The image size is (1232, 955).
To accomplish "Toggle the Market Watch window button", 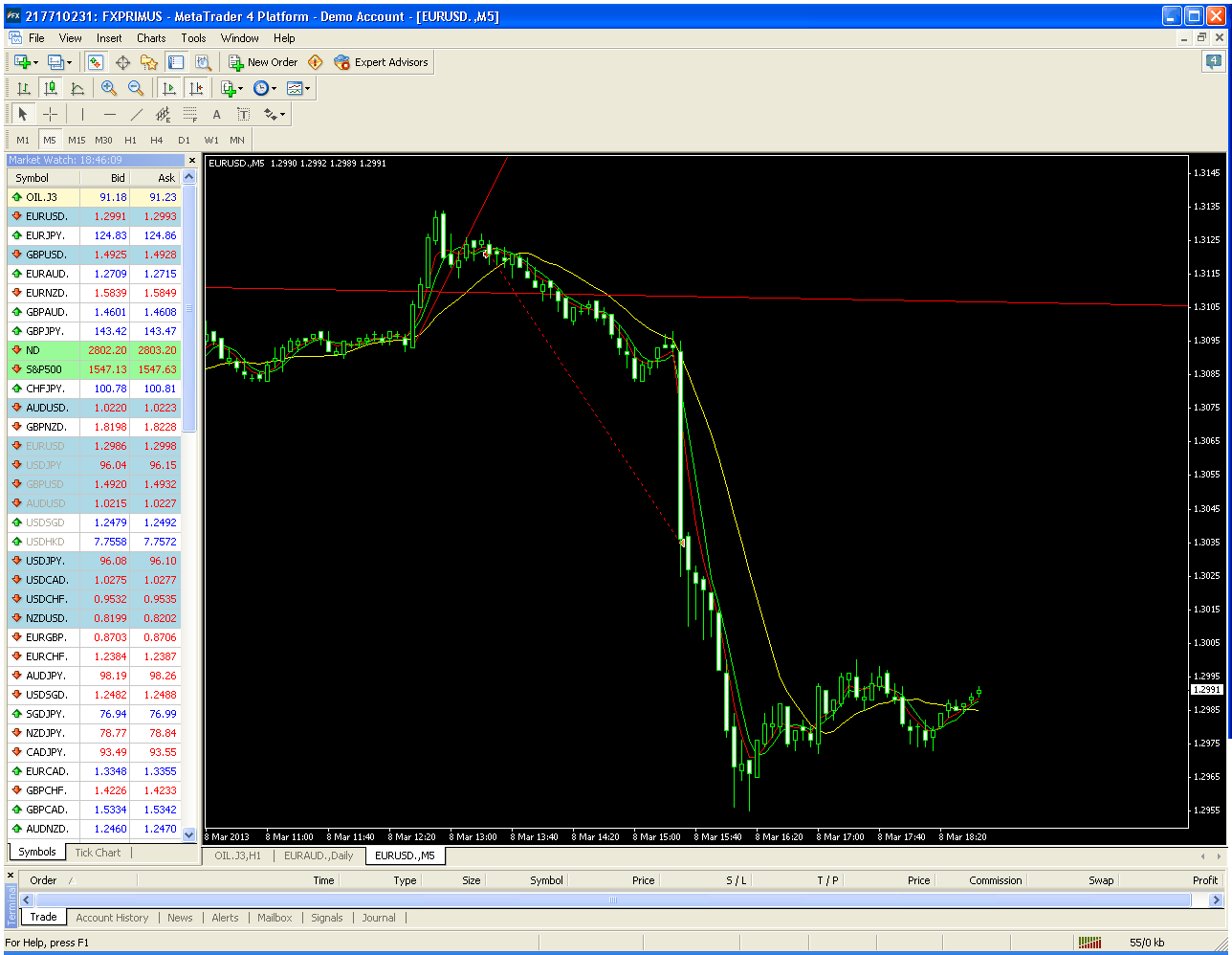I will pyautogui.click(x=96, y=62).
